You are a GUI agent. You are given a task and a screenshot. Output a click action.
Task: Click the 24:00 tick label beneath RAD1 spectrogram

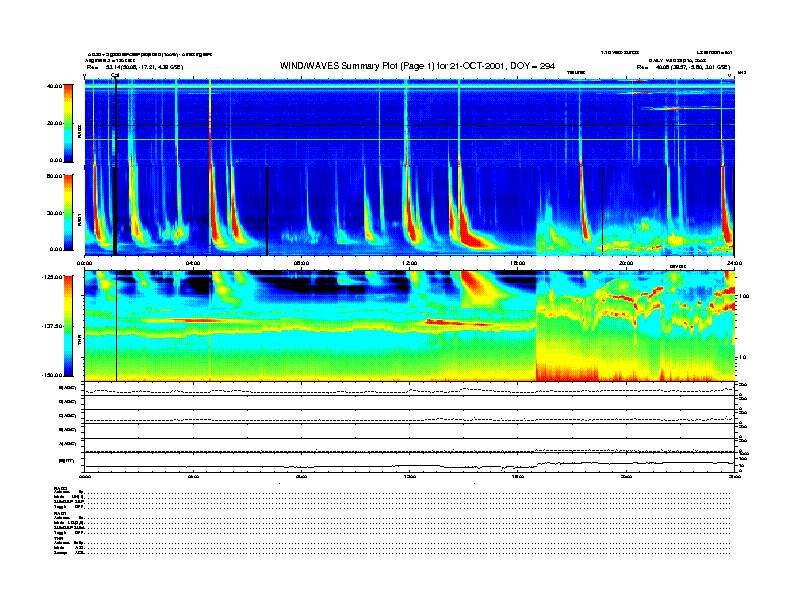coord(734,263)
